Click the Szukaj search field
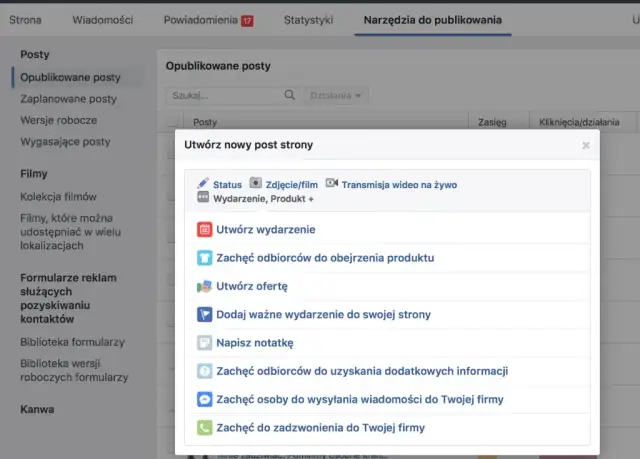This screenshot has width=640, height=459. (233, 95)
